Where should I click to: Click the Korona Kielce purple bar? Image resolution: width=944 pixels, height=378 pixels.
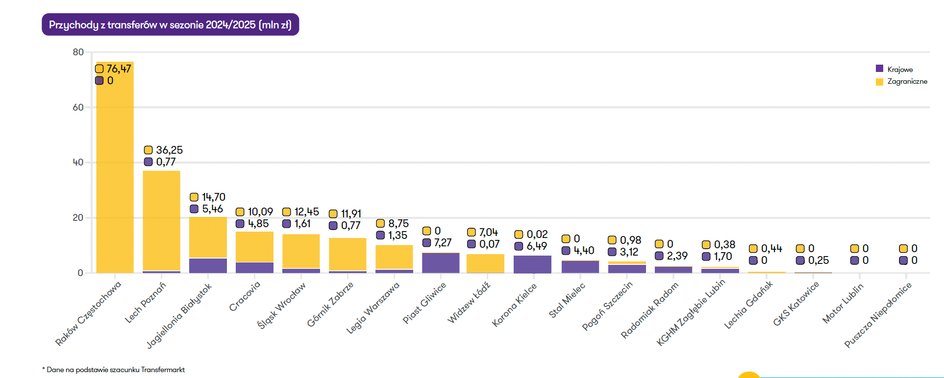[x=533, y=264]
